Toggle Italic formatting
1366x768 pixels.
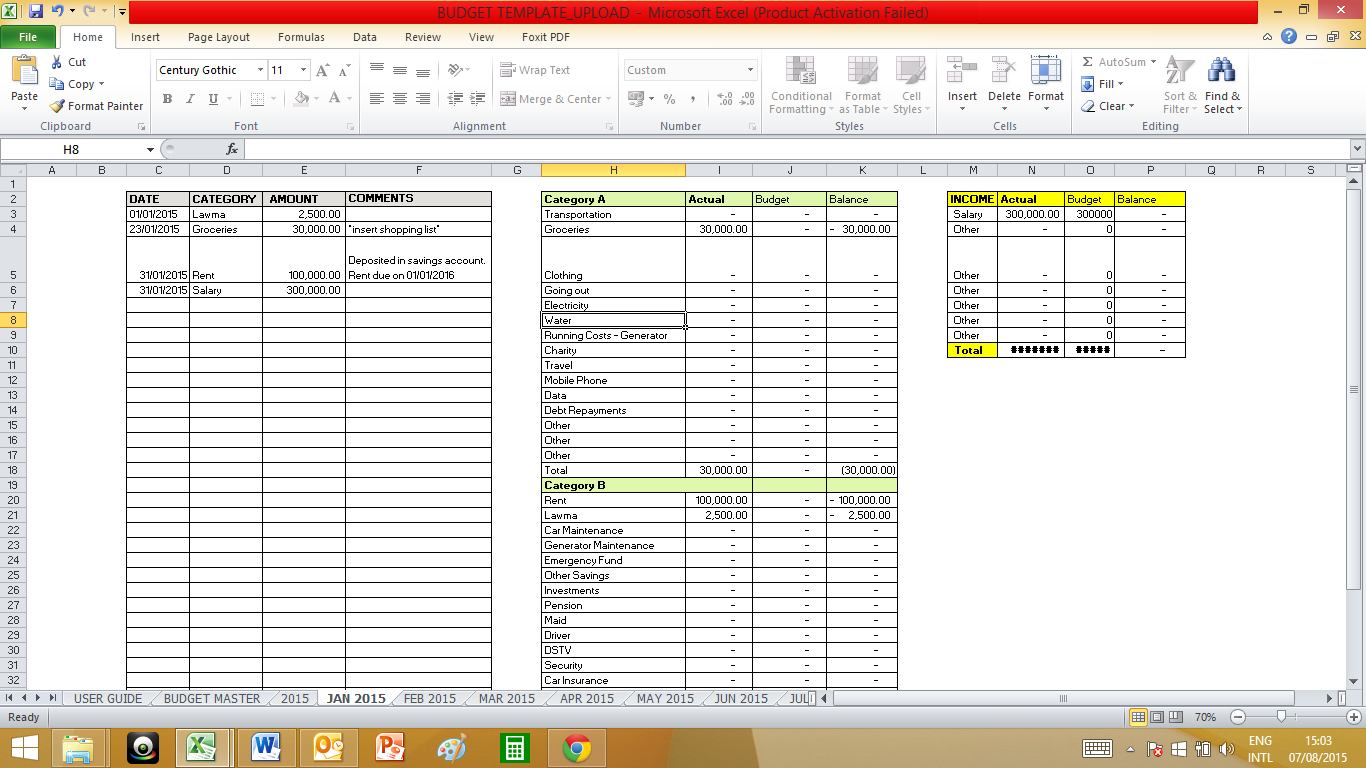190,99
